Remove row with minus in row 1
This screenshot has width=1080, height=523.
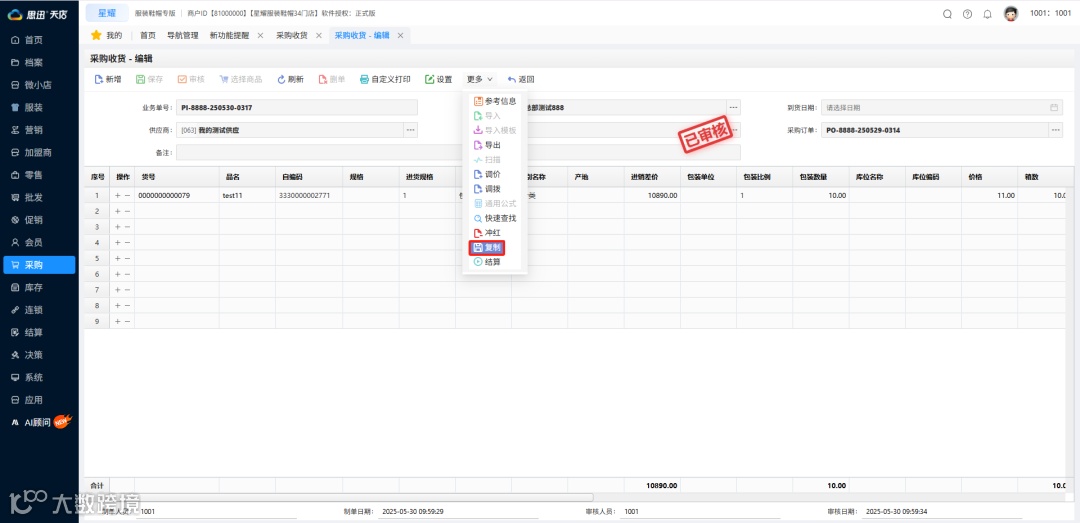(x=127, y=196)
